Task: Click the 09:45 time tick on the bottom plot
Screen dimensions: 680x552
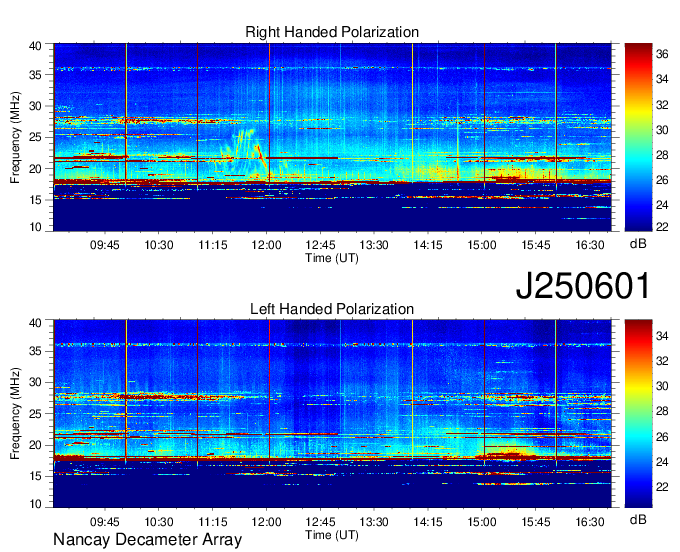Action: [105, 522]
